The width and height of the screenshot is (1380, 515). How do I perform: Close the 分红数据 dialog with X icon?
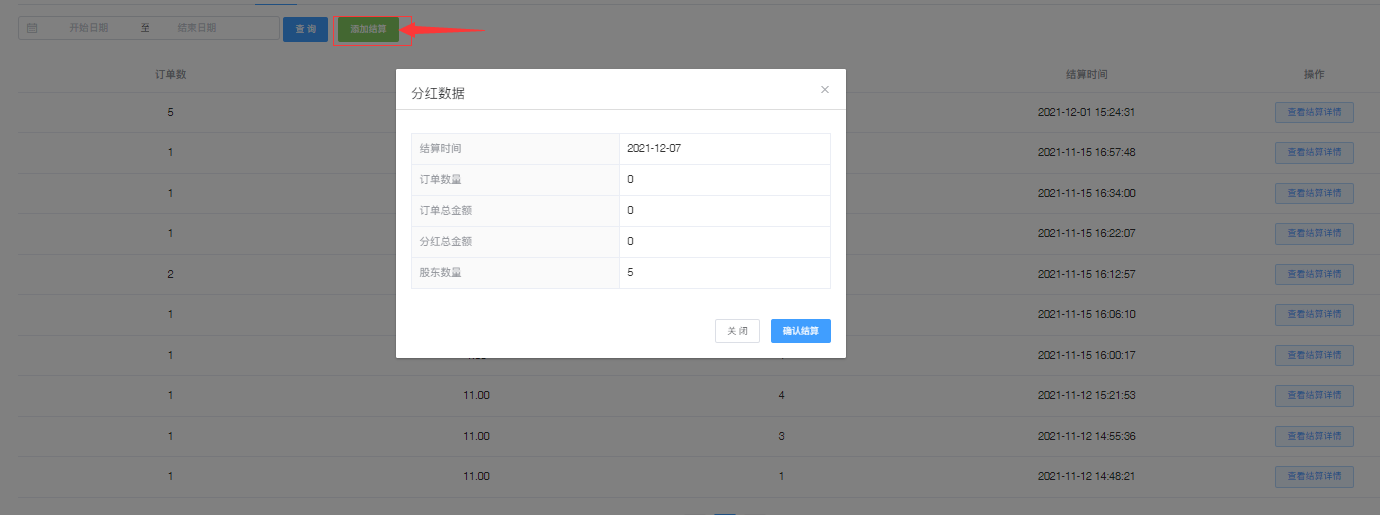(825, 89)
